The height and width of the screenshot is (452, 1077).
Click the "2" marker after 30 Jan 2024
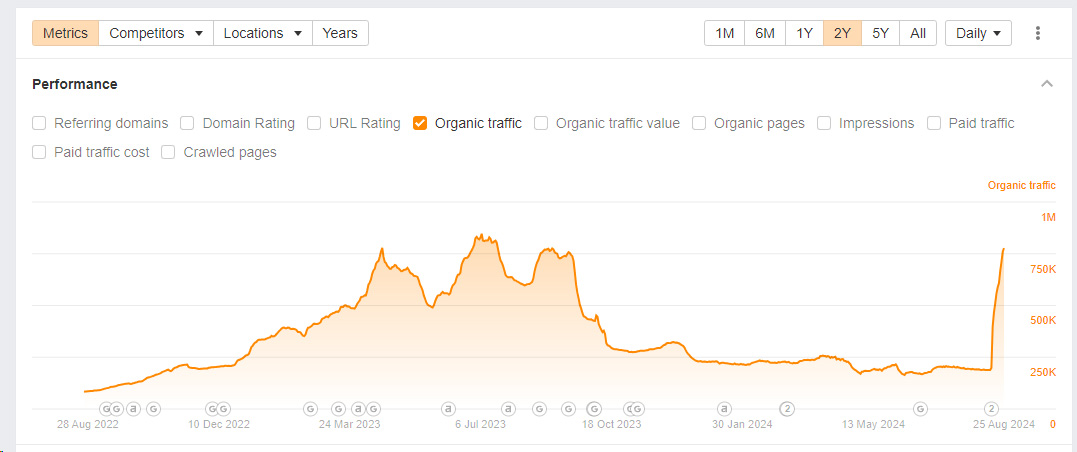(x=787, y=408)
